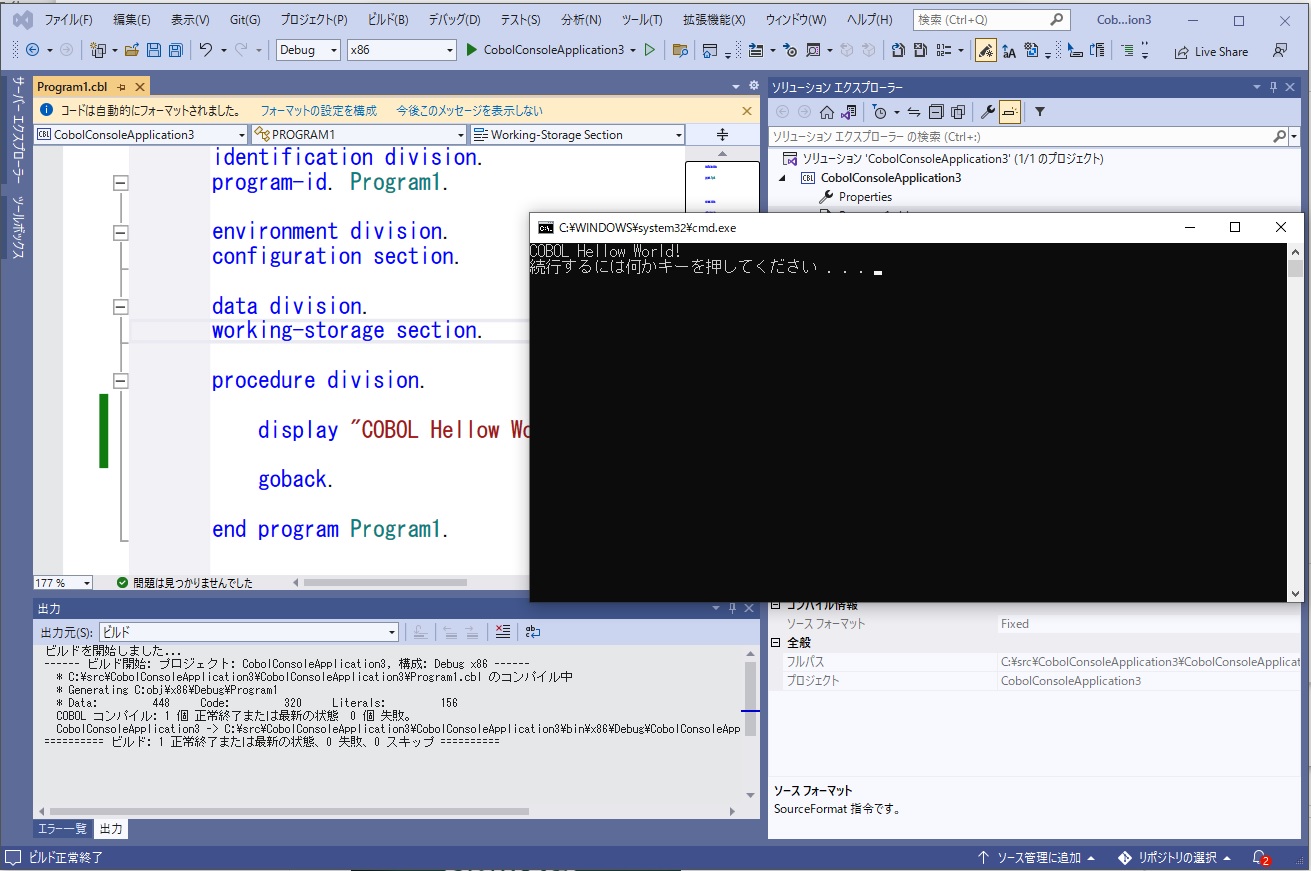The width and height of the screenshot is (1311, 871).
Task: Click the フォーマットの設定を構成 link
Action: coord(319,111)
